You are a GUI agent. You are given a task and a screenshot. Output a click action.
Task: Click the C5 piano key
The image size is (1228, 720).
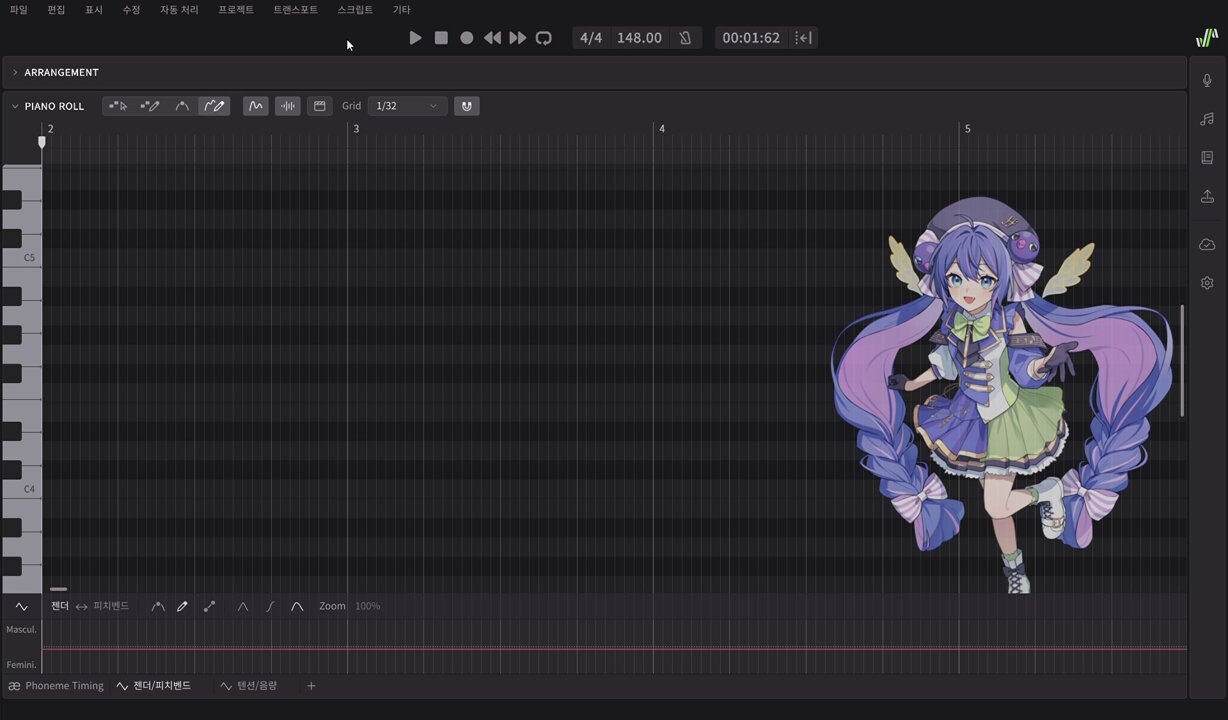21,257
